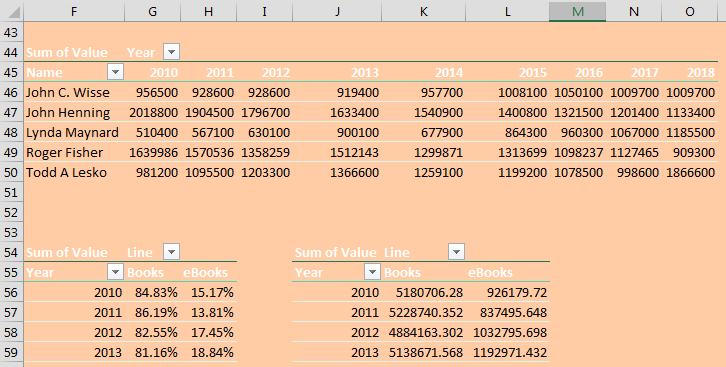
Task: Select the cell with value 1192971.432
Action: (x=507, y=352)
